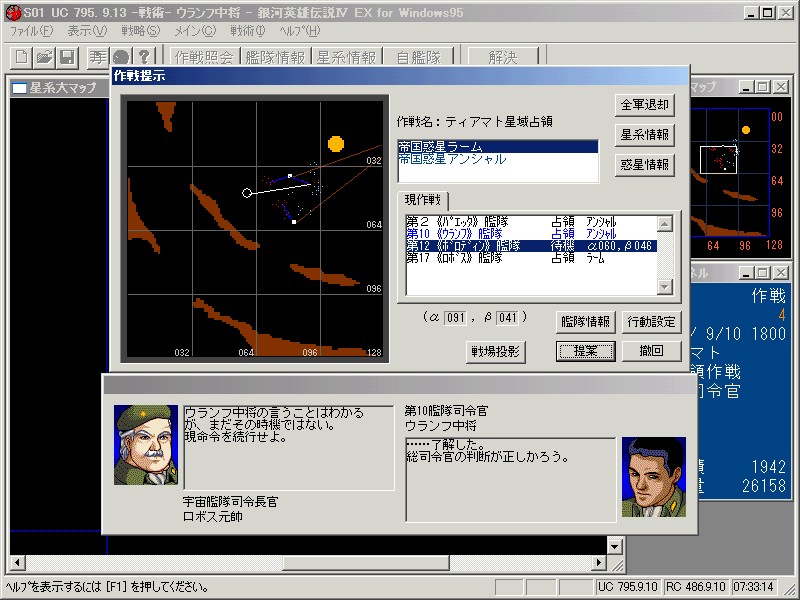800x600 pixels.
Task: Click Vice Admiral Uranff portrait
Action: 654,477
